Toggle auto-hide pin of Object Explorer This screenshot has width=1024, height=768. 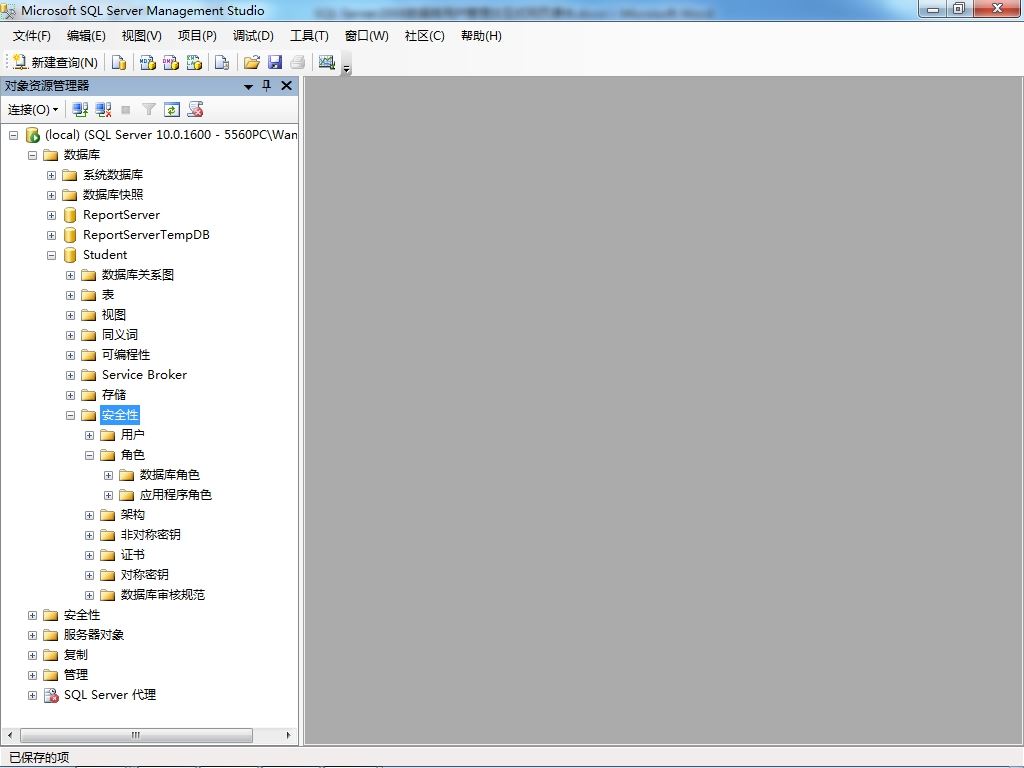[x=266, y=86]
